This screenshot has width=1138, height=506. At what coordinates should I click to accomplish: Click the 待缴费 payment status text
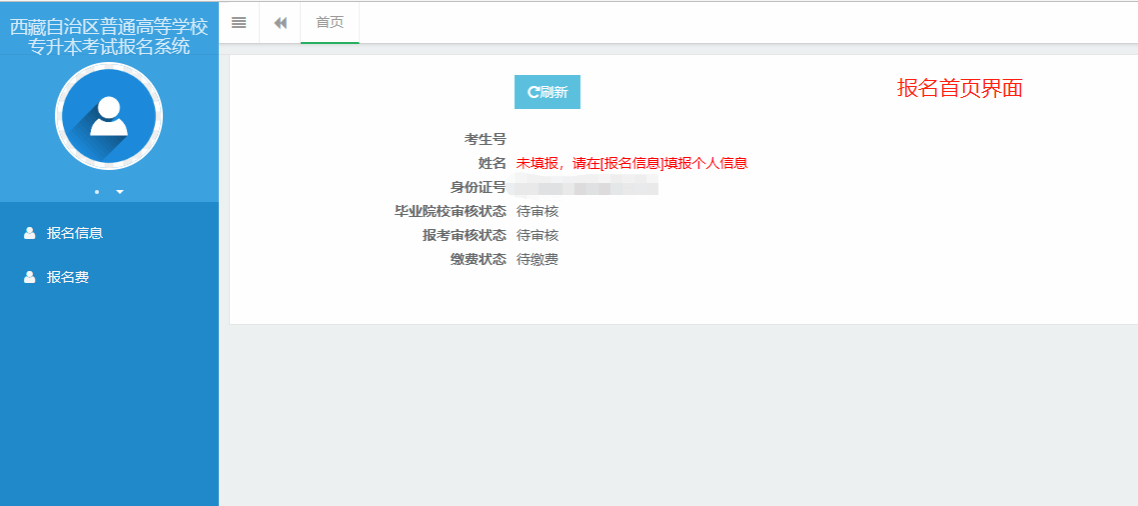tap(537, 259)
